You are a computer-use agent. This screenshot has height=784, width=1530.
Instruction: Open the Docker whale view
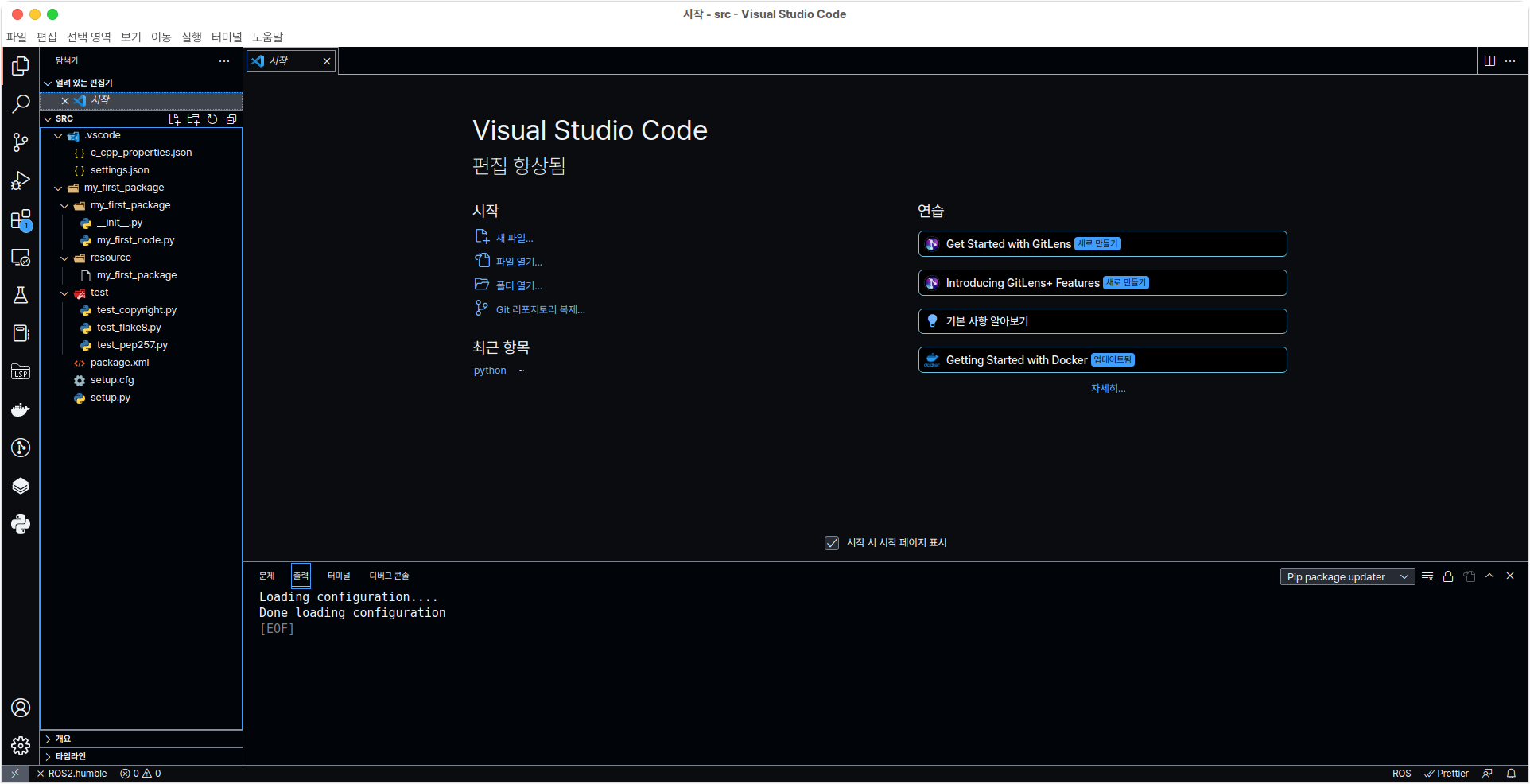coord(21,410)
